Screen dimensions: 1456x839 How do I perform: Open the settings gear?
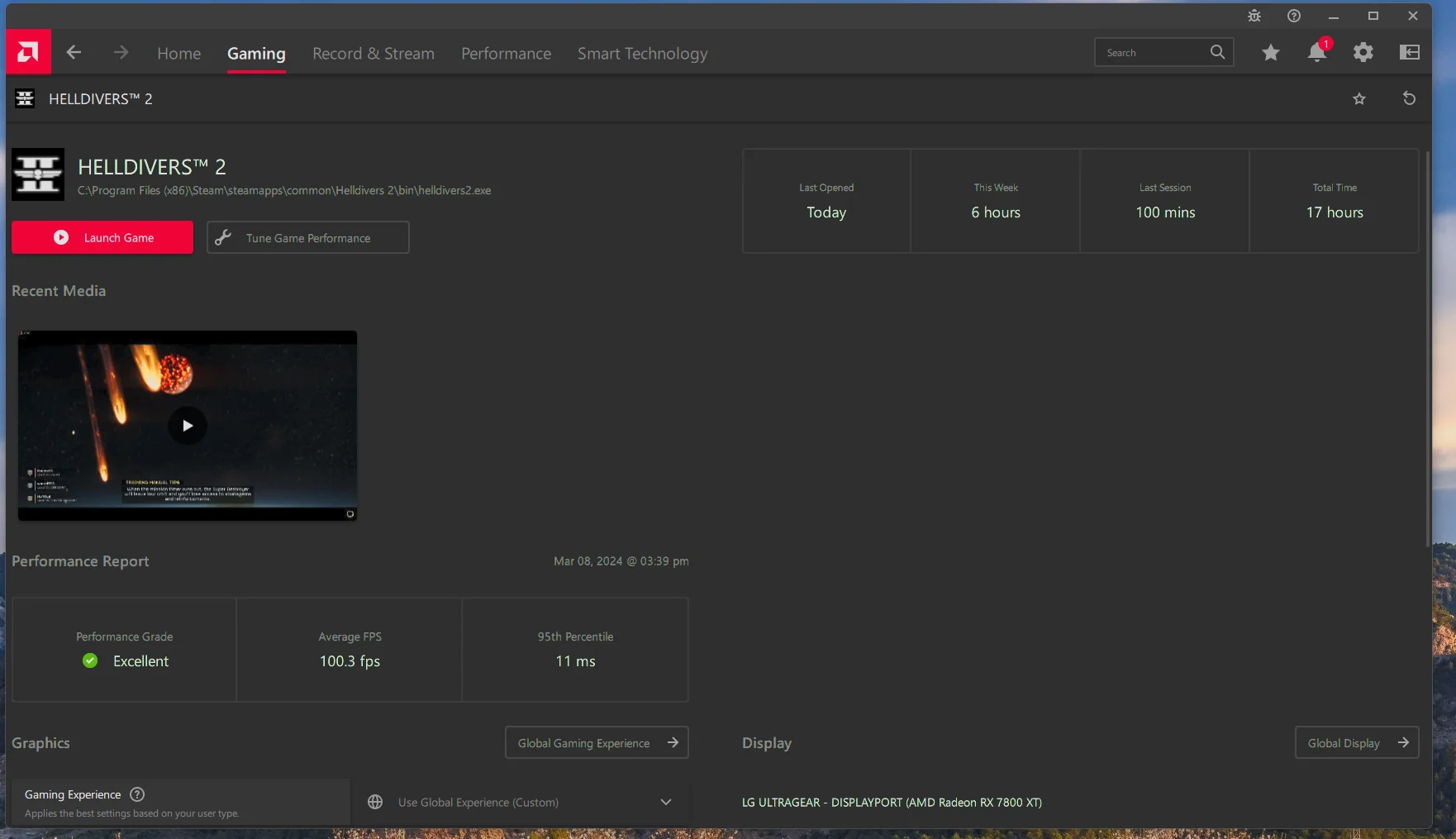pyautogui.click(x=1363, y=53)
